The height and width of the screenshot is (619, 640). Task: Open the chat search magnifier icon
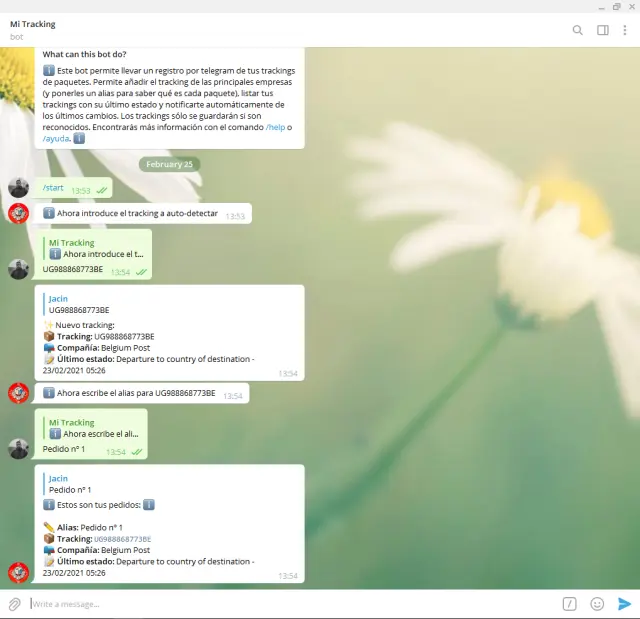pyautogui.click(x=577, y=30)
